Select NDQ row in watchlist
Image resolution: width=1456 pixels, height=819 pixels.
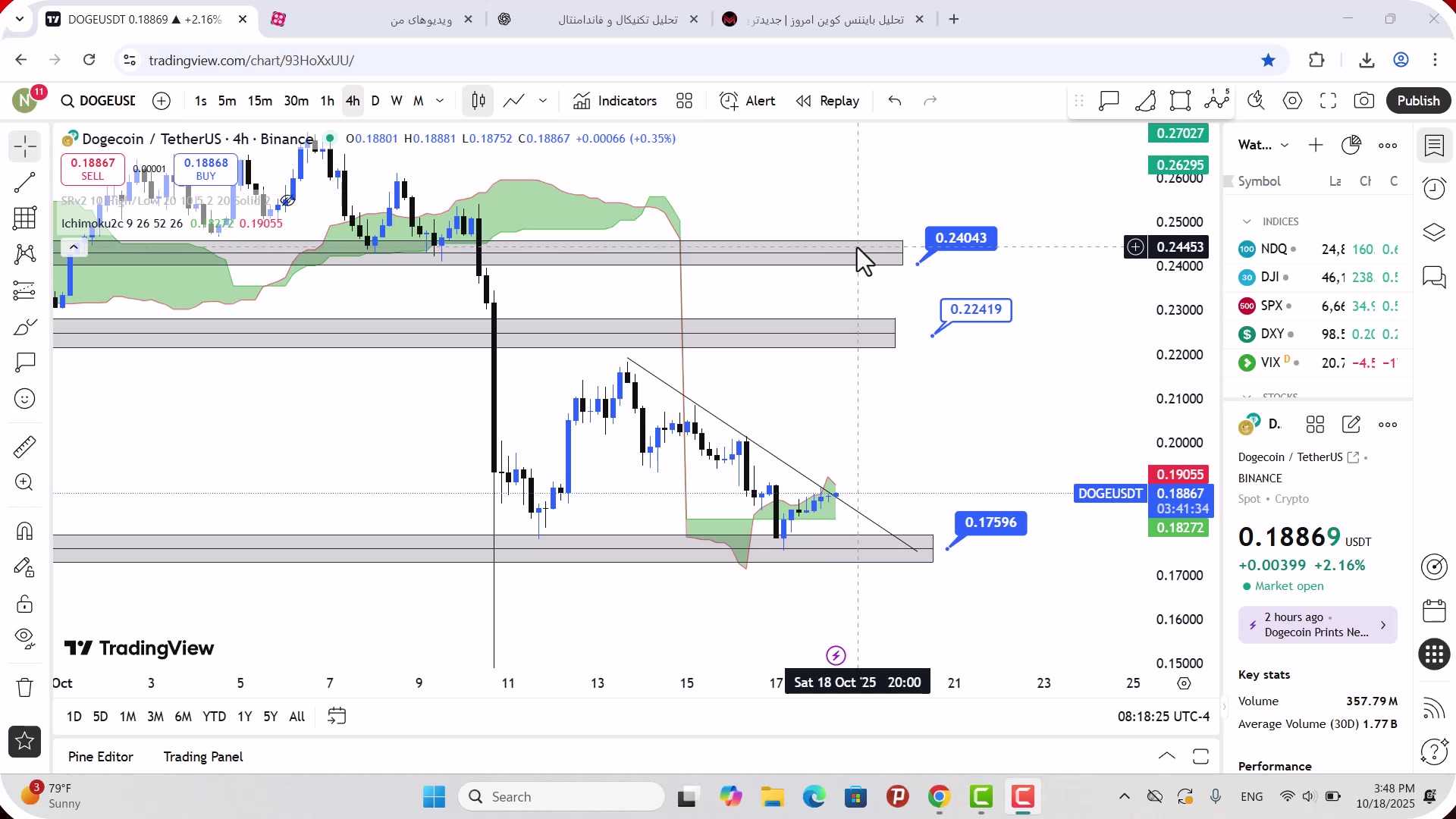(x=1318, y=249)
